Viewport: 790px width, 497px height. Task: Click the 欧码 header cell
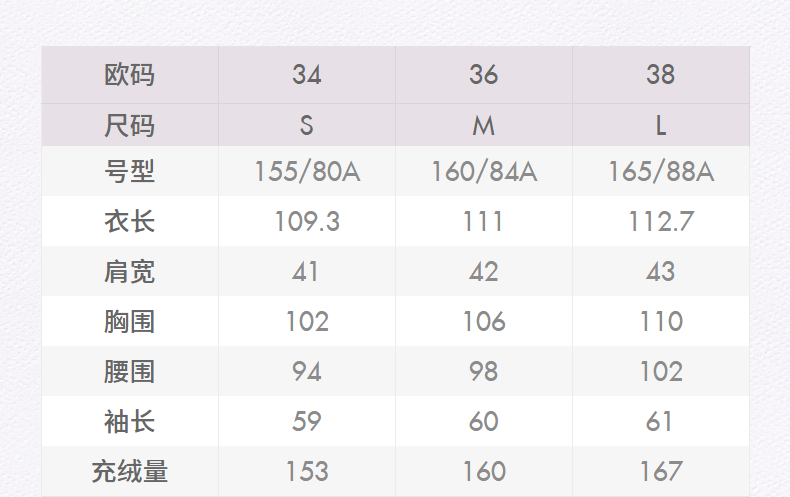coord(130,75)
